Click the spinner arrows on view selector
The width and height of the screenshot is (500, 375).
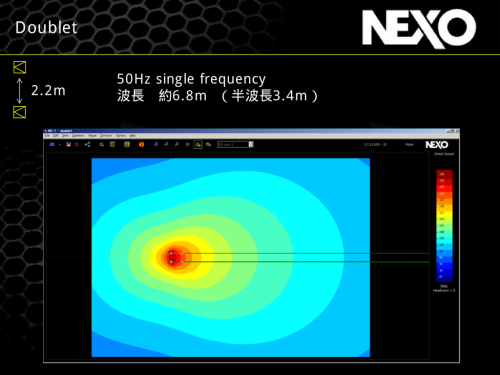pos(251,144)
